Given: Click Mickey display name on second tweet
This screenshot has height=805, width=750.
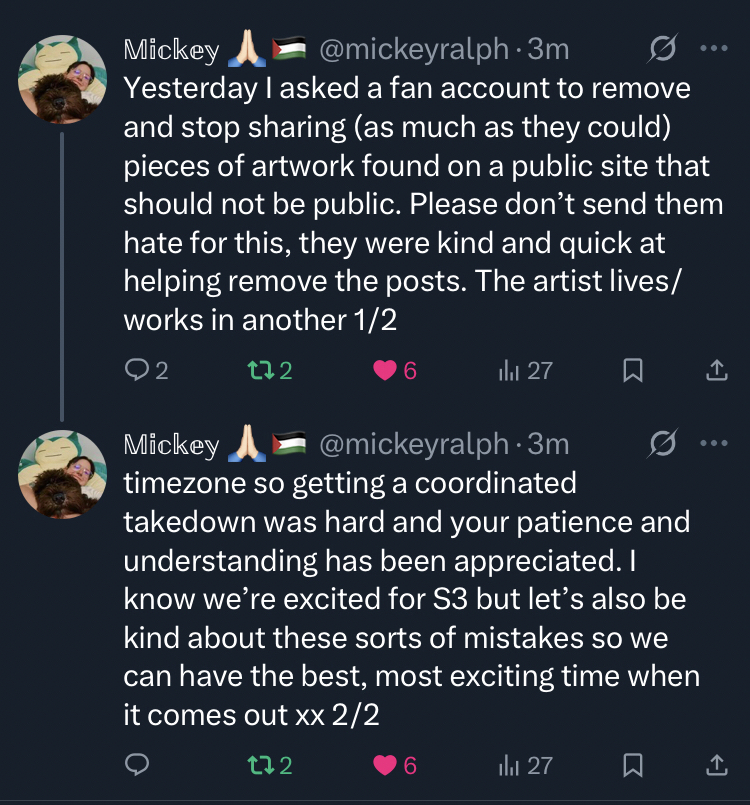Looking at the screenshot, I should pyautogui.click(x=171, y=443).
